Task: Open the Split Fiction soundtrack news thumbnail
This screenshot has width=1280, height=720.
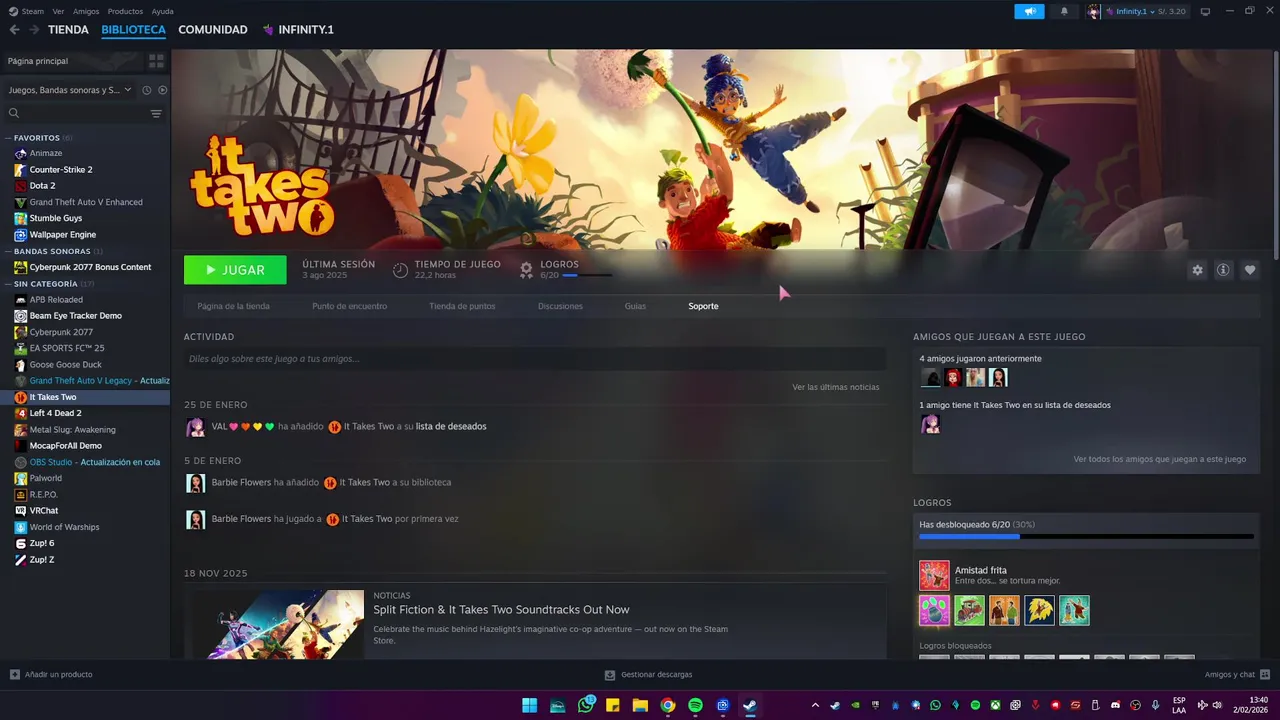Action: point(279,624)
